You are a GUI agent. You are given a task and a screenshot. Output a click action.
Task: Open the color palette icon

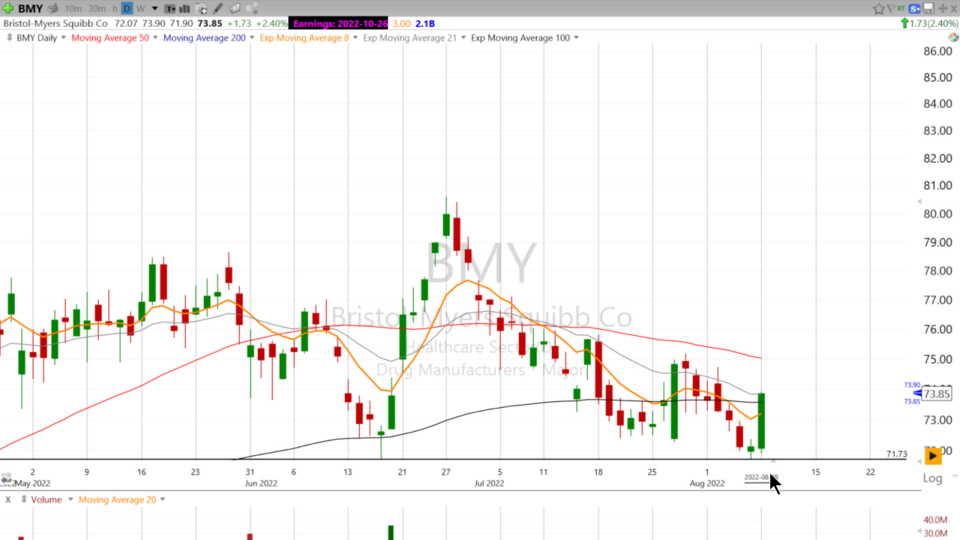tap(953, 37)
